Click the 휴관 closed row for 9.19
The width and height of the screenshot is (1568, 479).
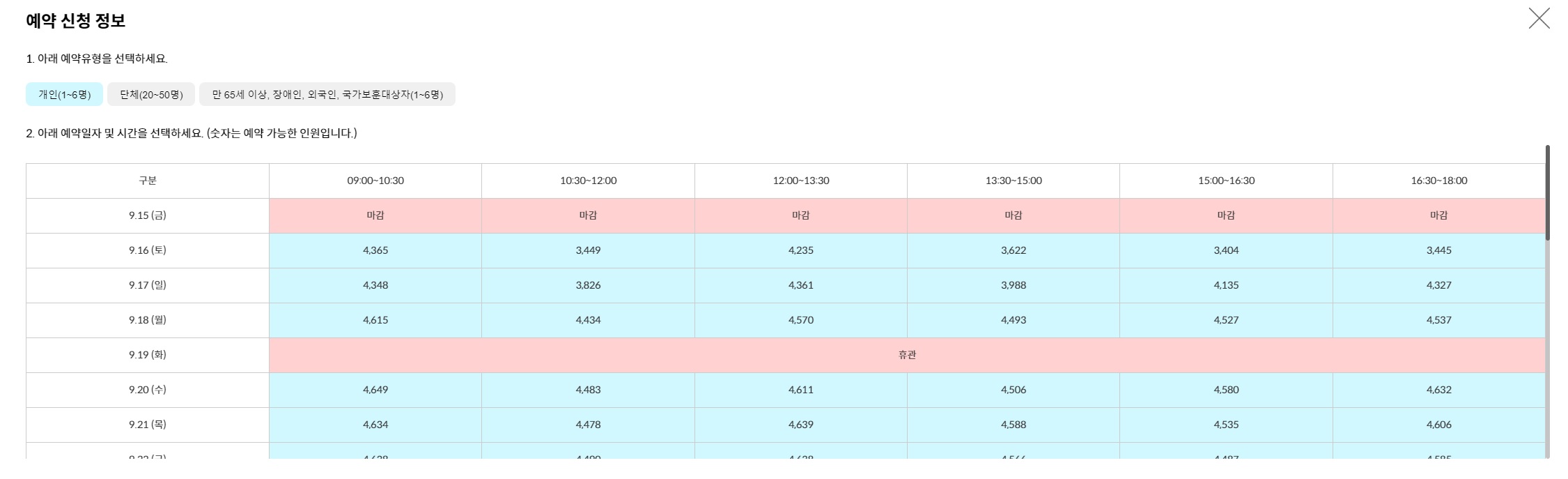tap(907, 355)
